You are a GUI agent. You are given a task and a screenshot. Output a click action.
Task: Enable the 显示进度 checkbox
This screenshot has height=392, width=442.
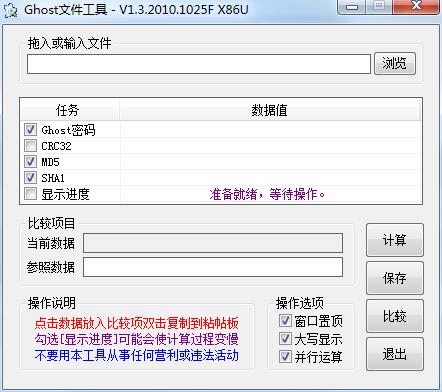click(30, 193)
